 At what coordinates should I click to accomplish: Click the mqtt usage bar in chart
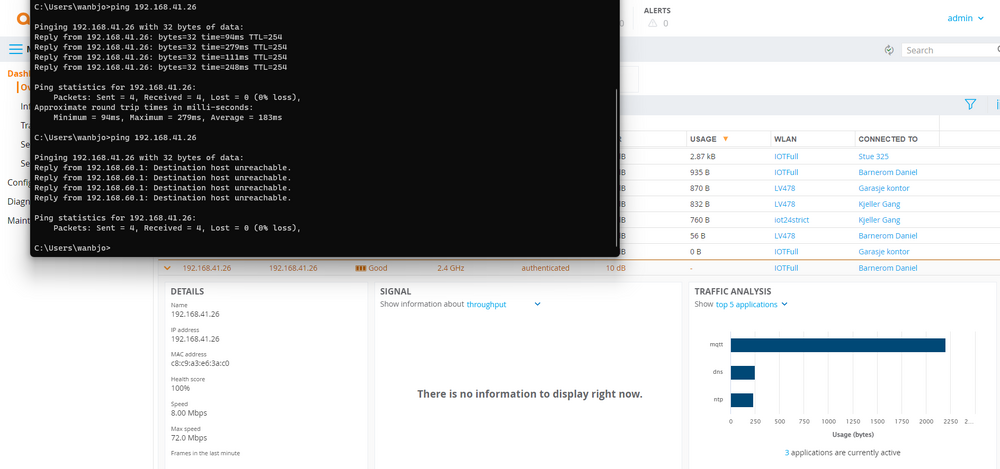click(837, 345)
